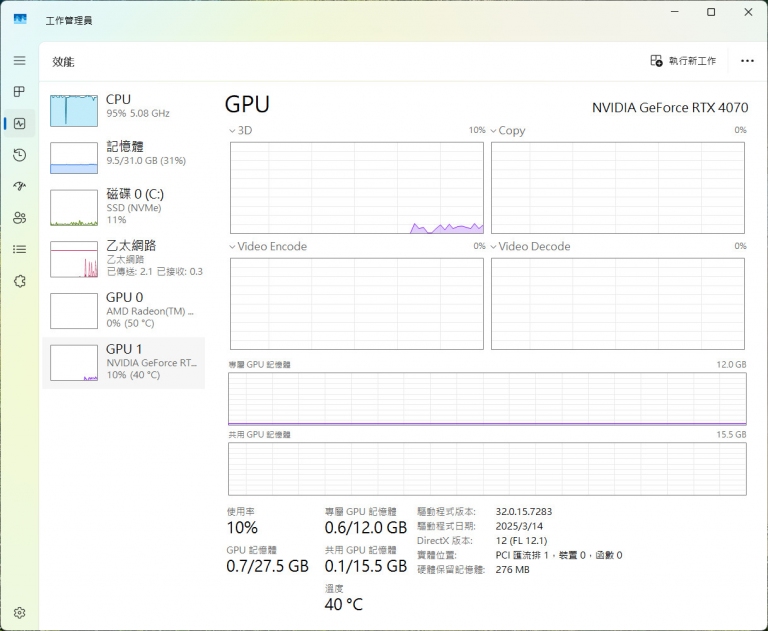Open the Services puzzle-piece icon
The image size is (768, 631).
tap(19, 281)
